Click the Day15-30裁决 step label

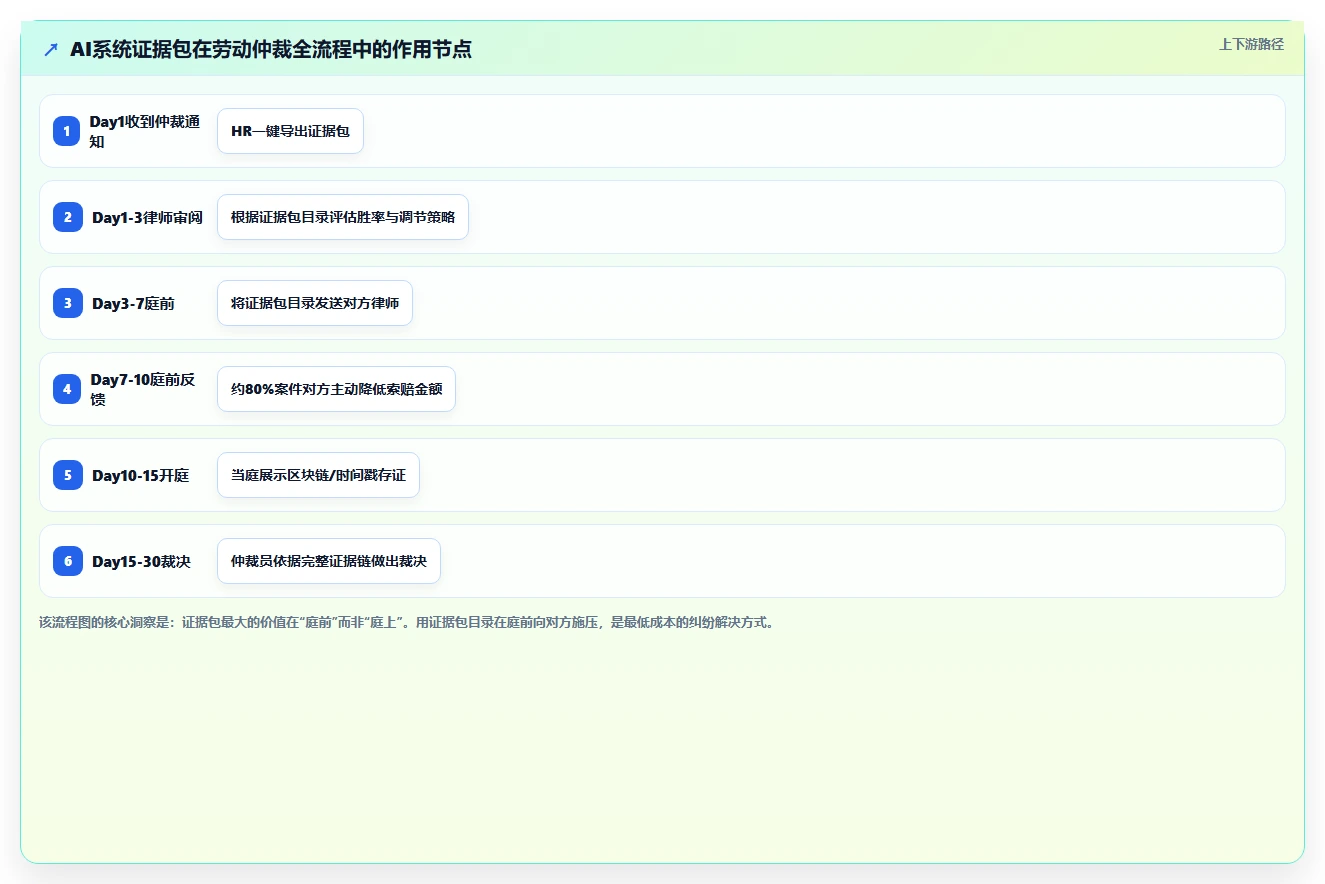click(141, 561)
